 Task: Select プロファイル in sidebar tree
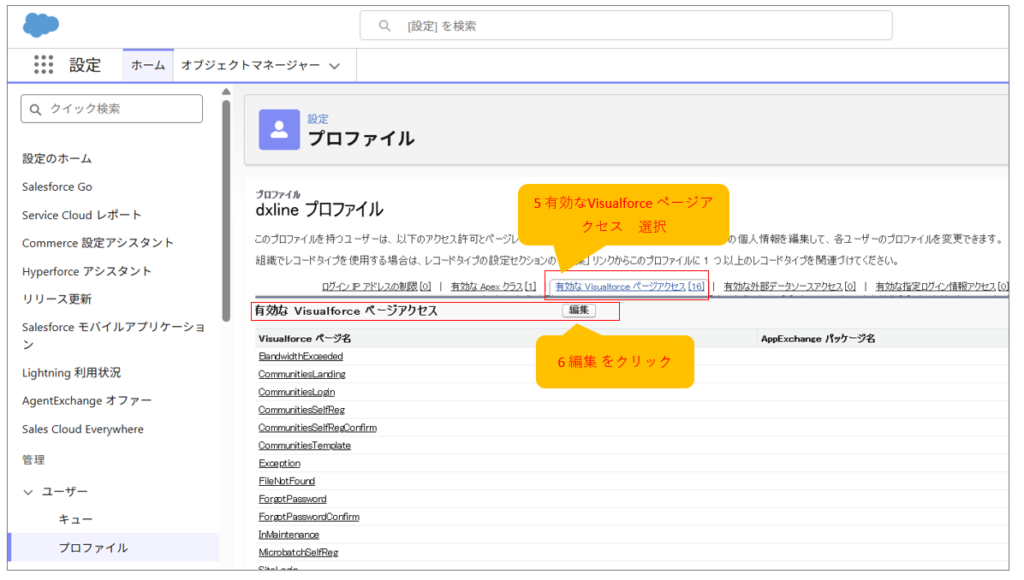(93, 547)
